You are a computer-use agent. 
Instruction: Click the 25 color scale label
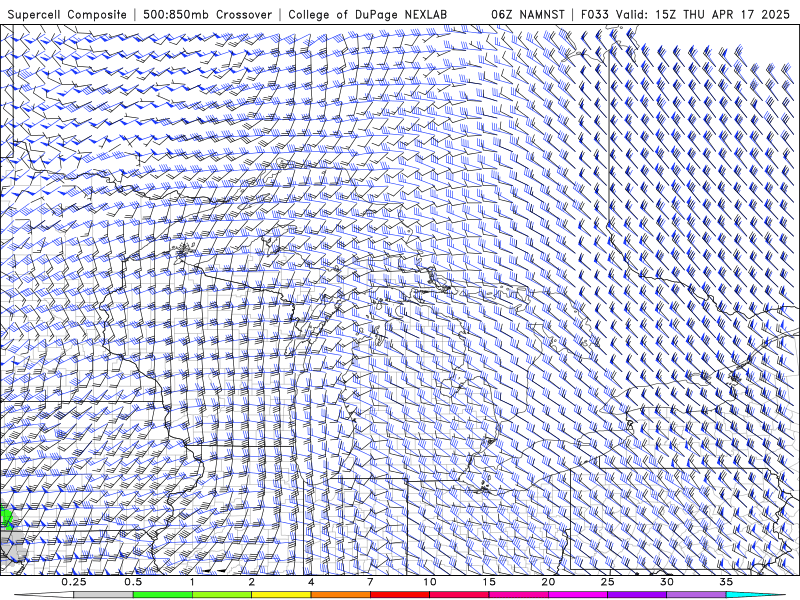coord(608,582)
